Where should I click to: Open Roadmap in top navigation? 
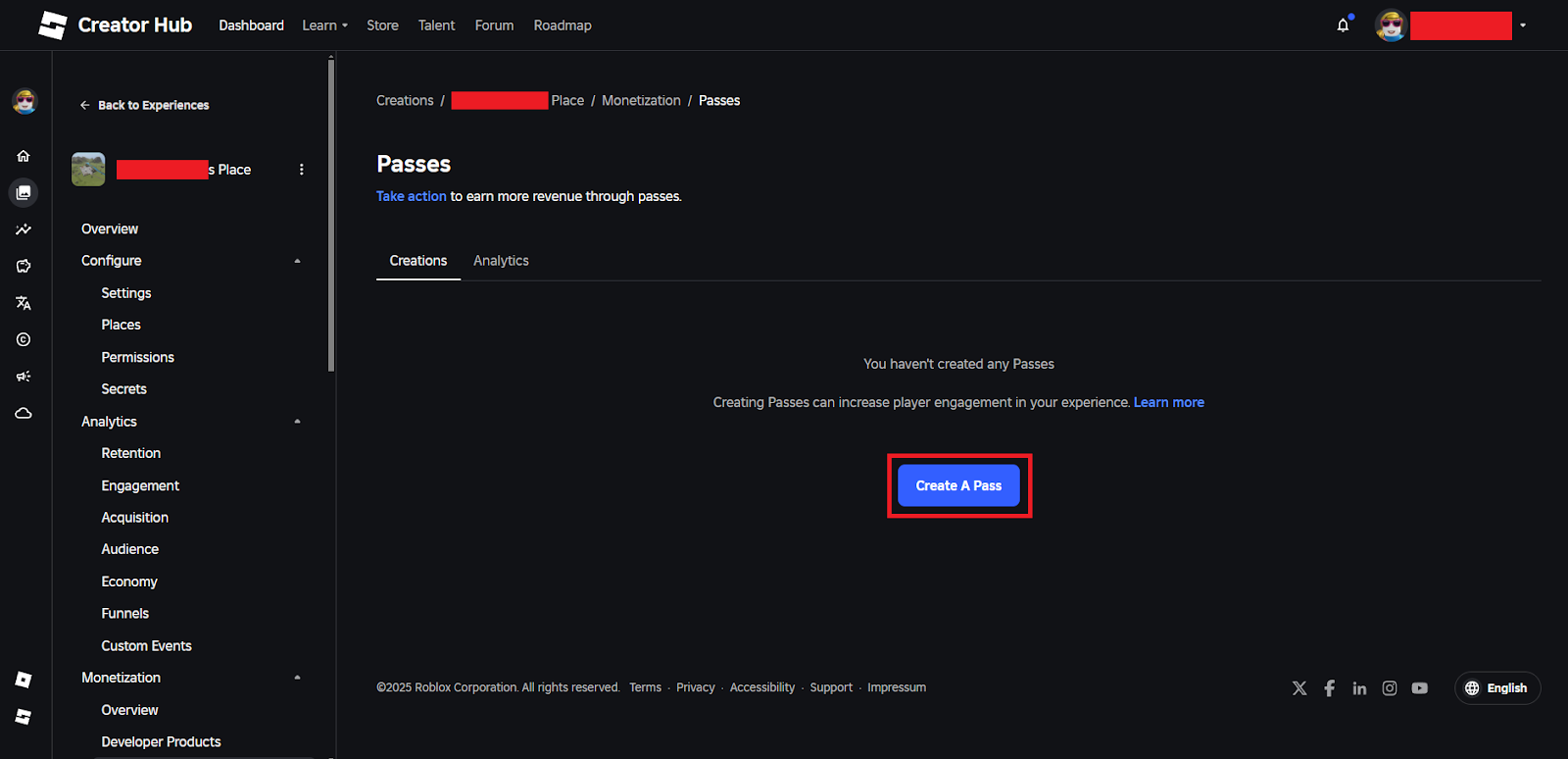[x=563, y=25]
